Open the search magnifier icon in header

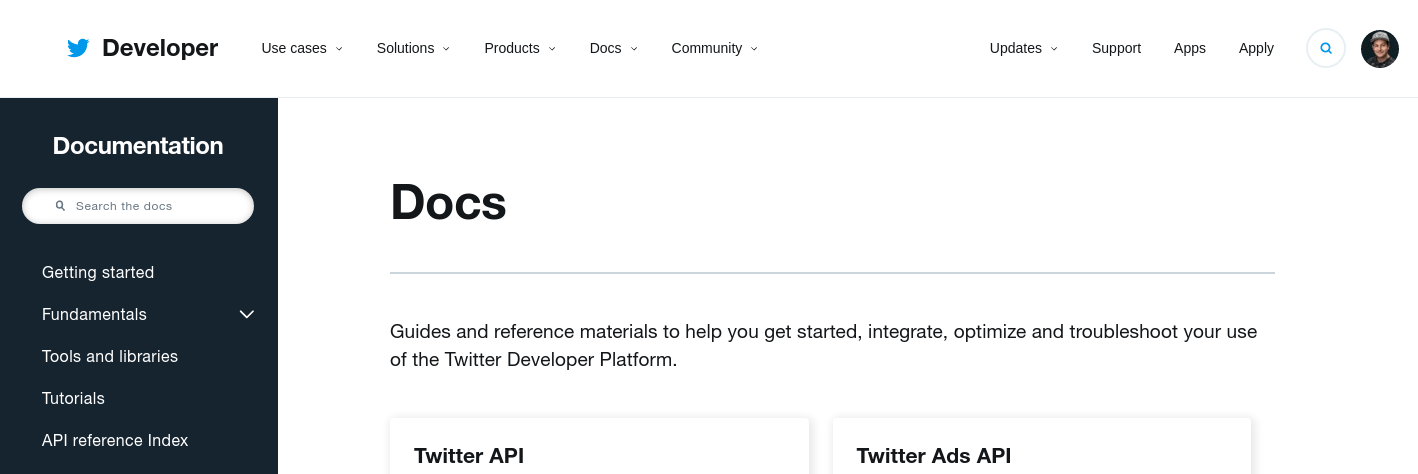click(x=1326, y=48)
